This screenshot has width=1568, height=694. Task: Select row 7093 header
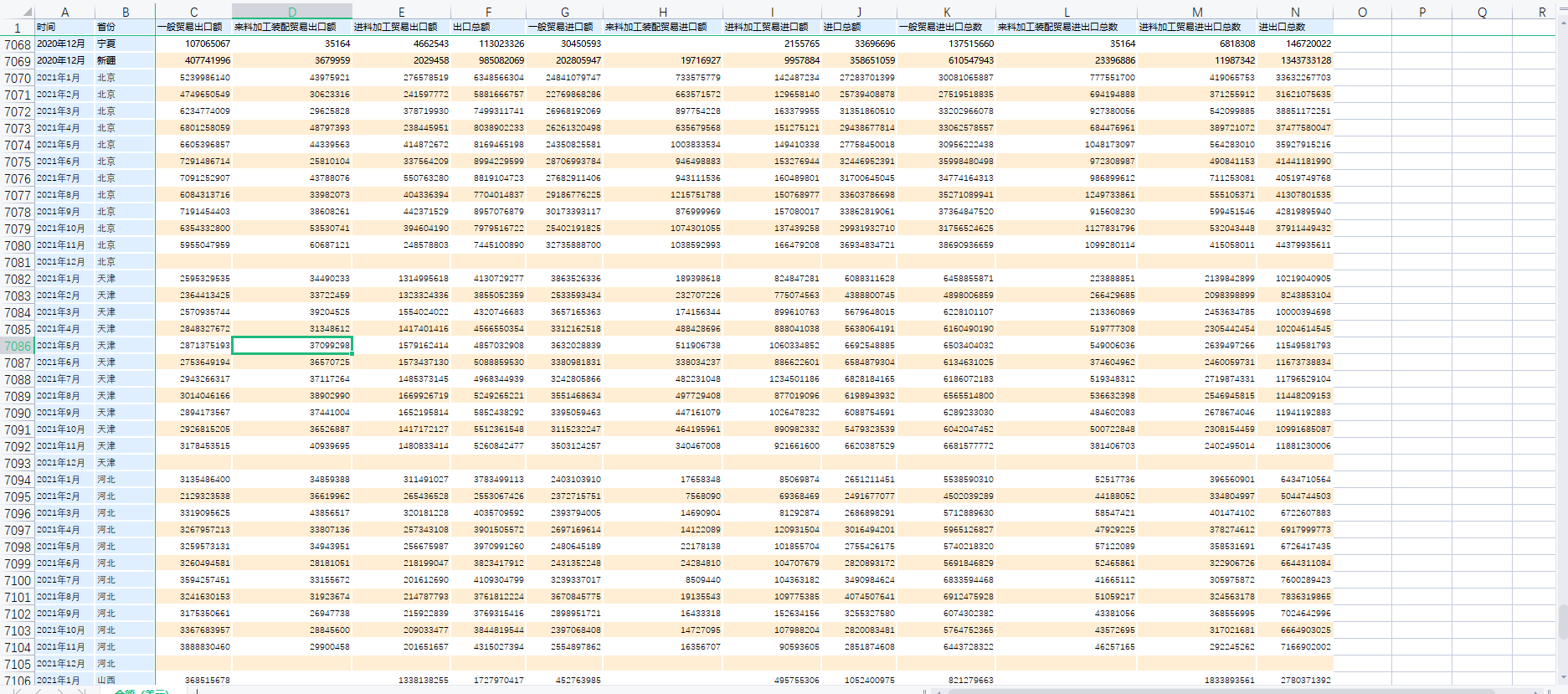[18, 463]
